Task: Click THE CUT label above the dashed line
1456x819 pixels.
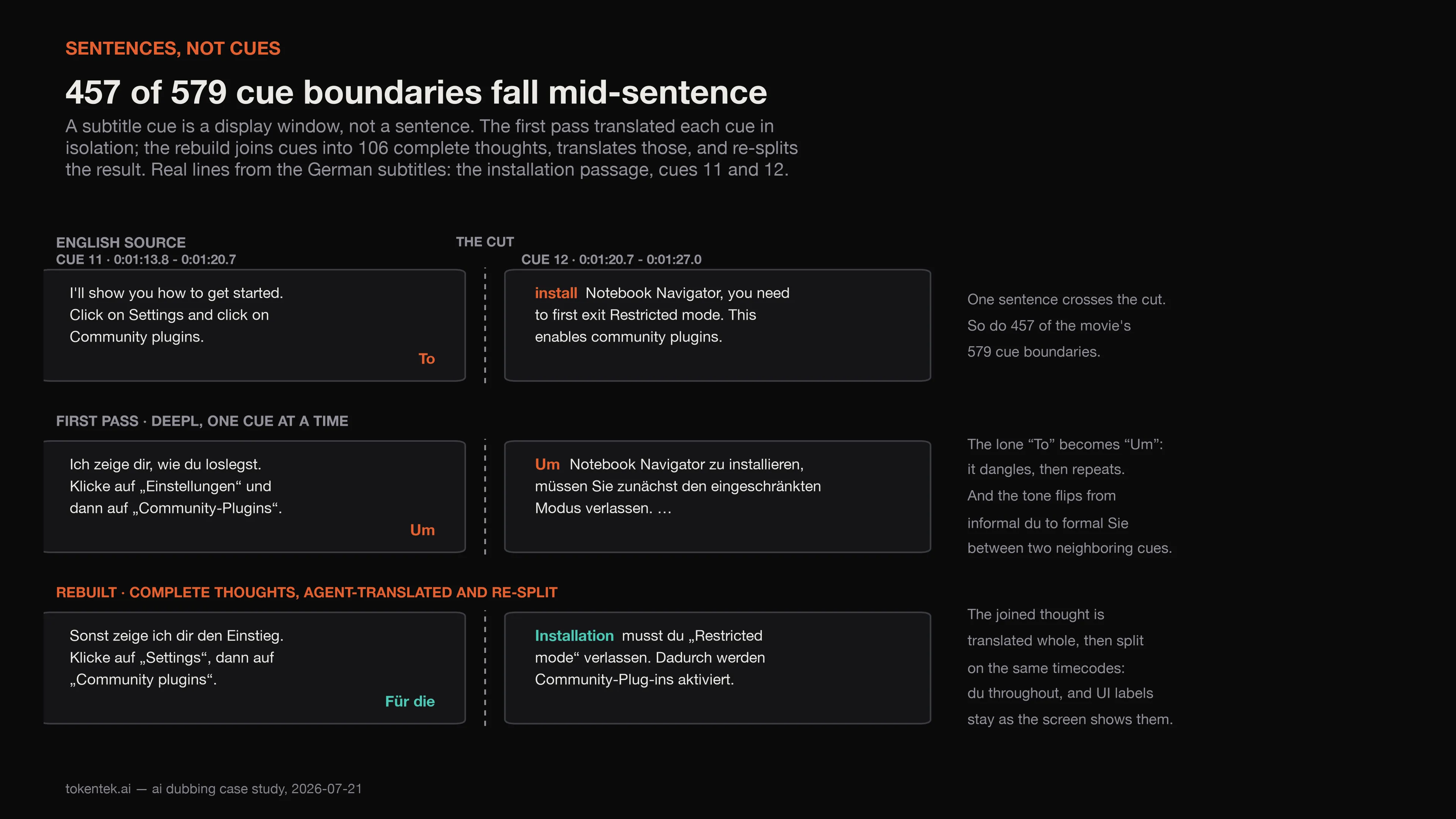Action: [x=485, y=242]
